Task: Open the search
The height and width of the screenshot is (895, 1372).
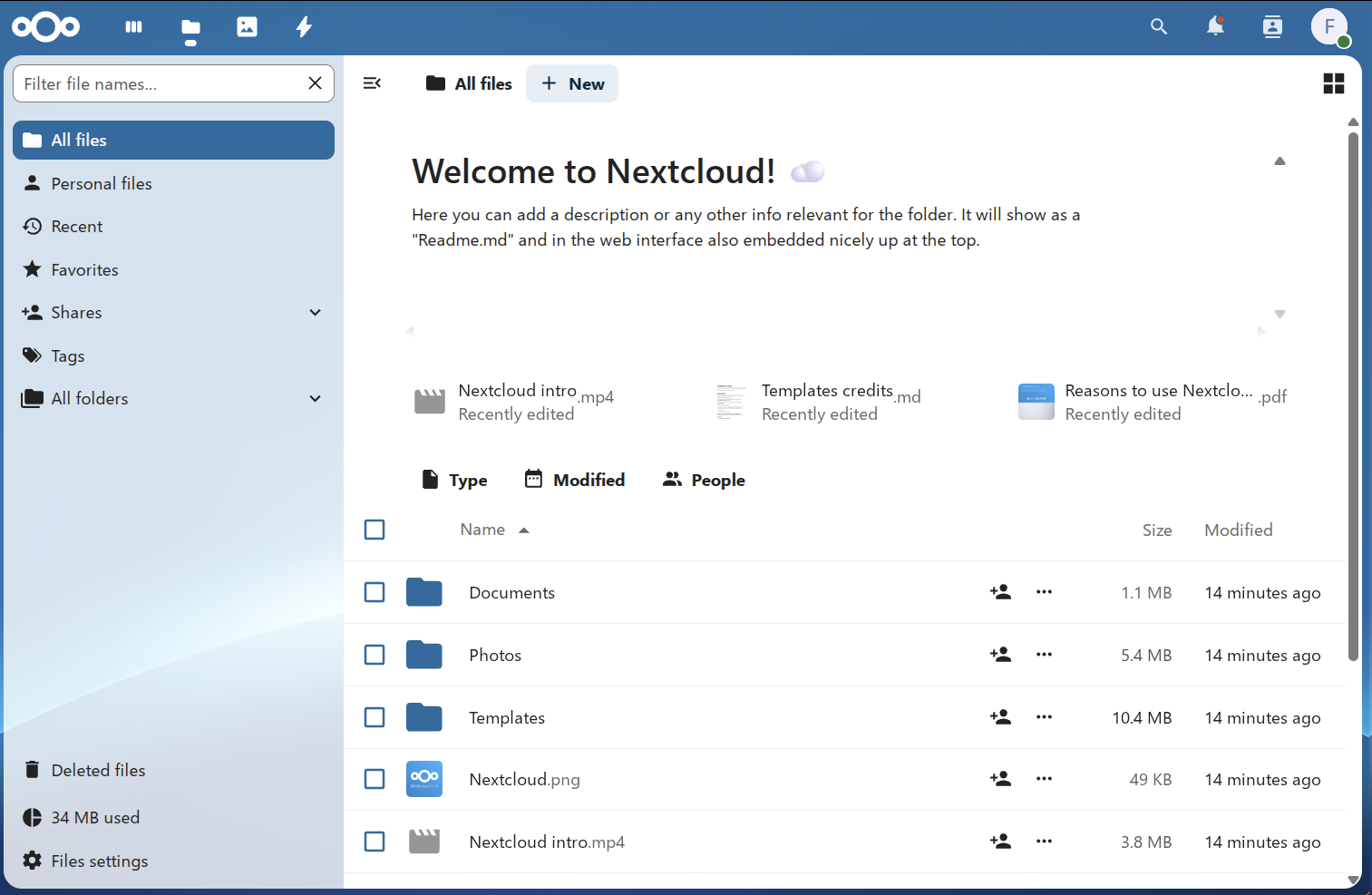Action: pyautogui.click(x=1159, y=27)
